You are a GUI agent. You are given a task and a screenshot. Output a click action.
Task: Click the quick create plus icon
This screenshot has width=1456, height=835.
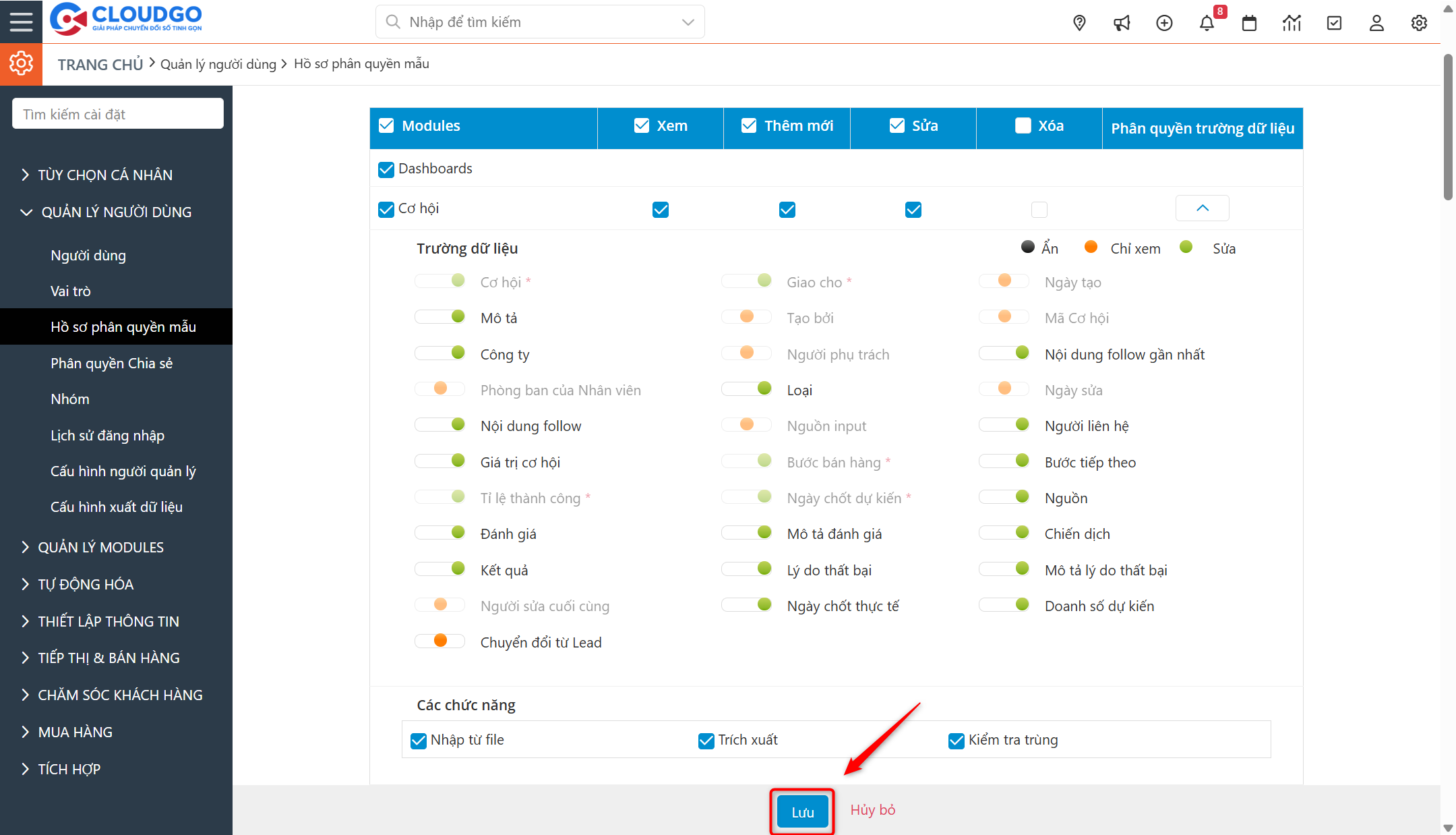point(1164,23)
